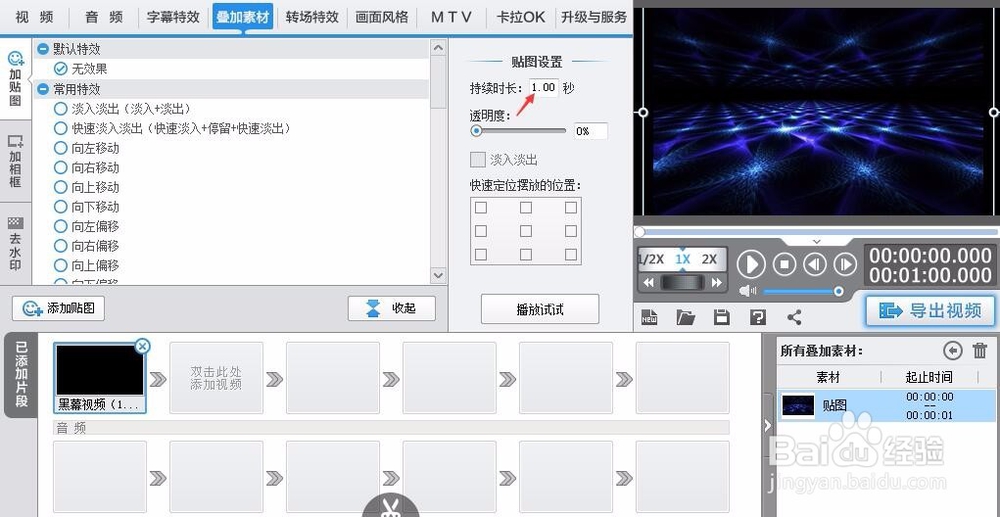1000x517 pixels.
Task: Select the 叠加素材 tab
Action: (242, 17)
